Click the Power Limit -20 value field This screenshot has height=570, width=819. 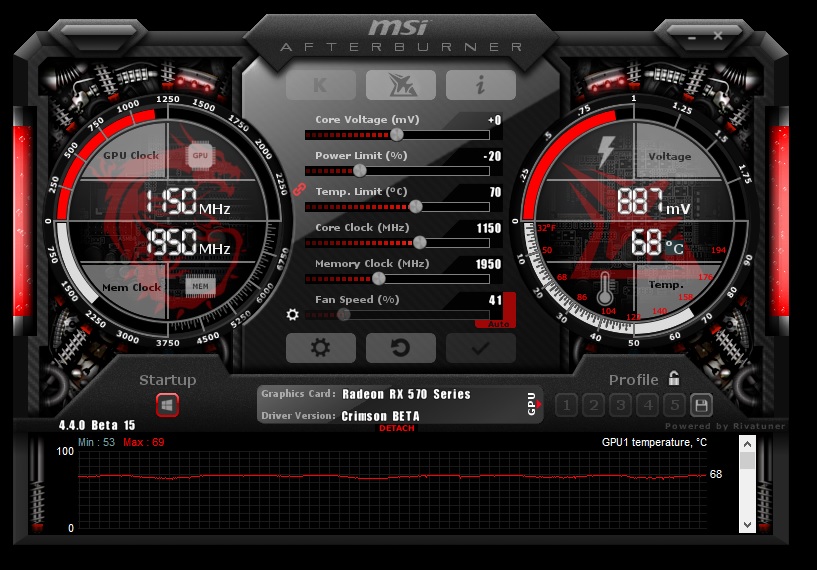(492, 156)
